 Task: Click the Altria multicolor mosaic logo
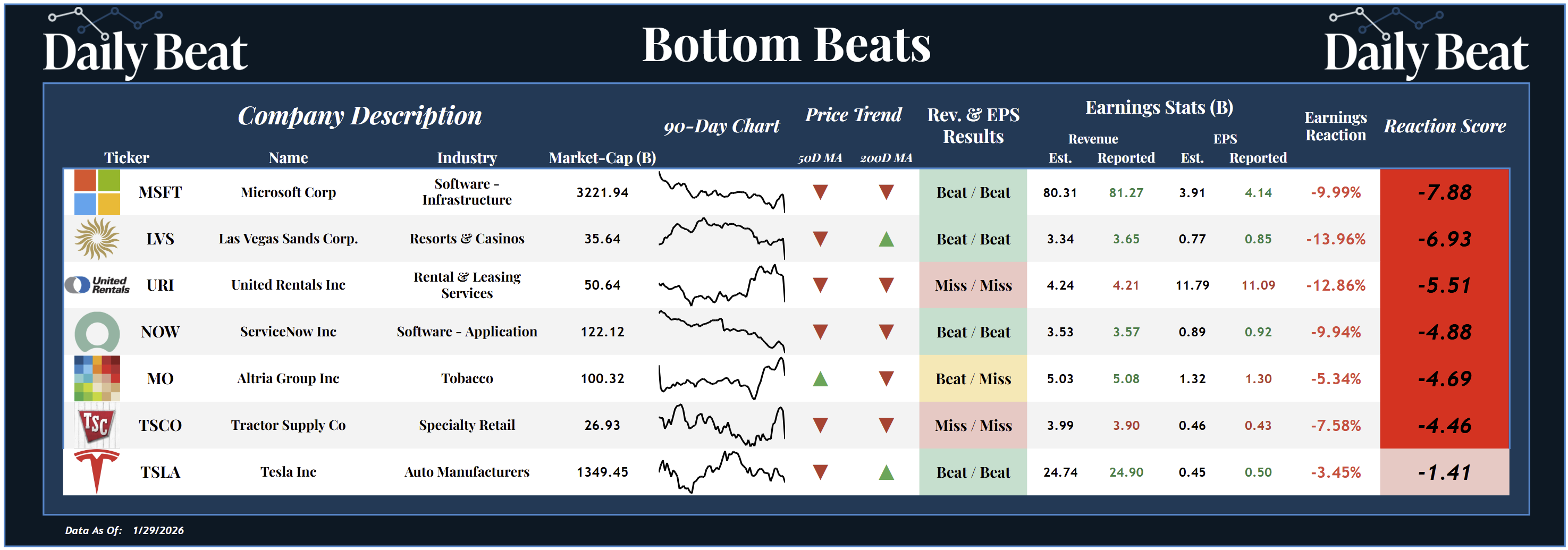pyautogui.click(x=97, y=378)
